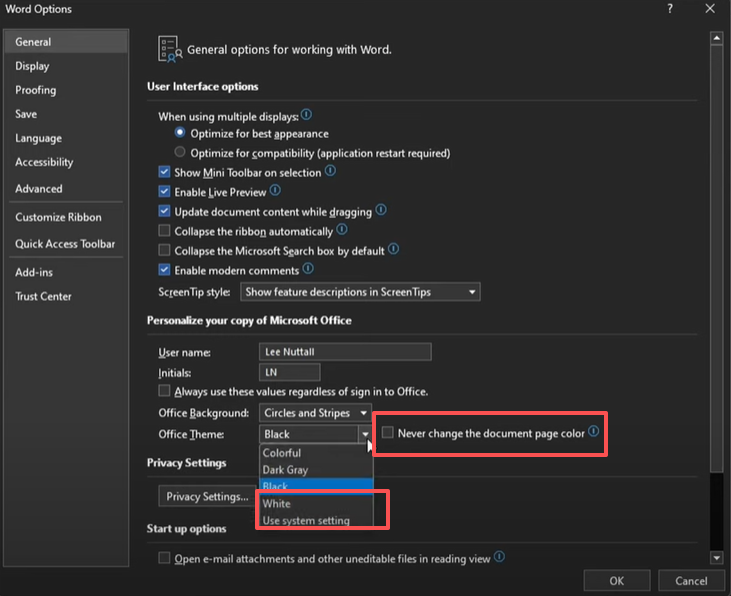Click info icon next to Enable Live Preview
The height and width of the screenshot is (596, 731).
click(275, 191)
